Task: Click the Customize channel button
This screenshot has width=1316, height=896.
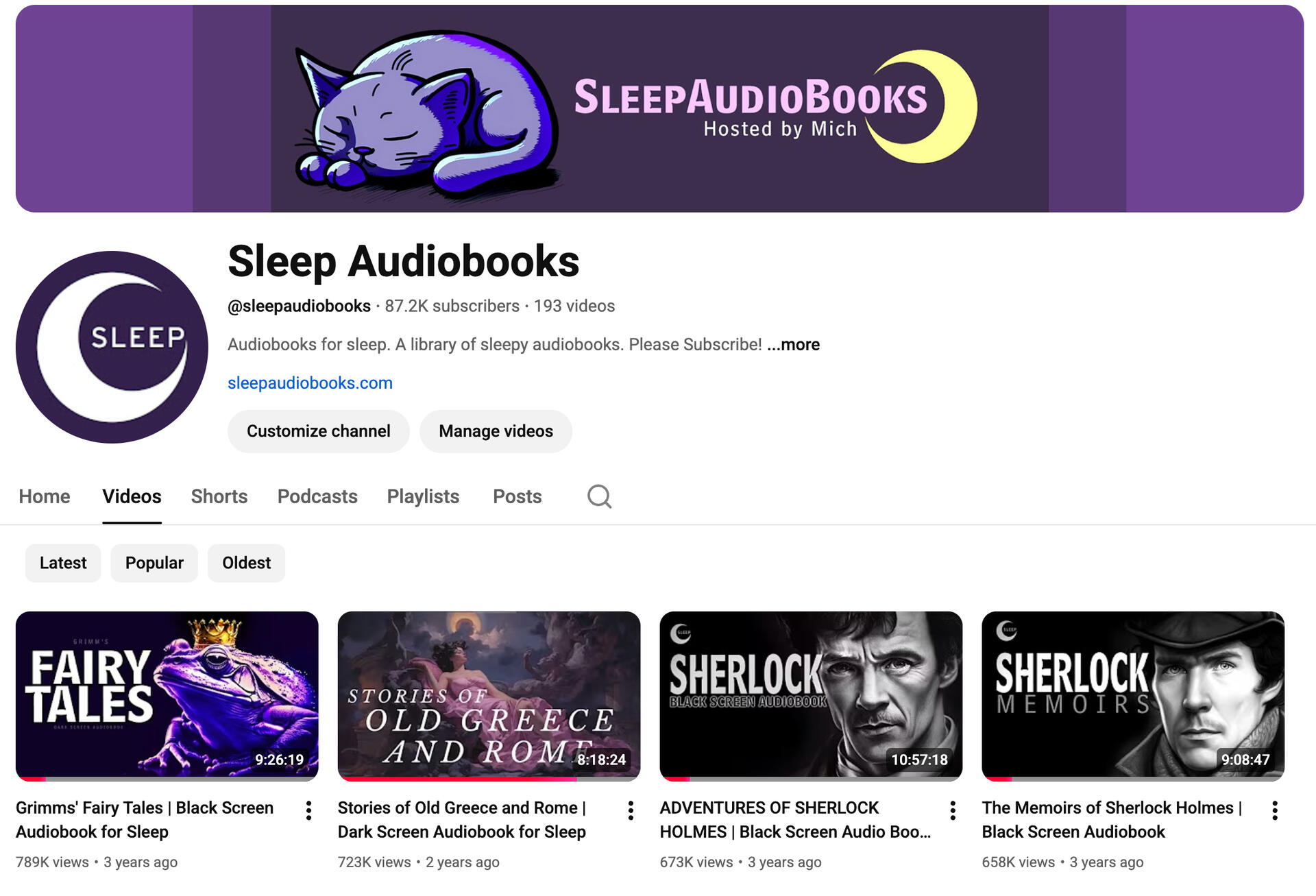Action: (319, 431)
